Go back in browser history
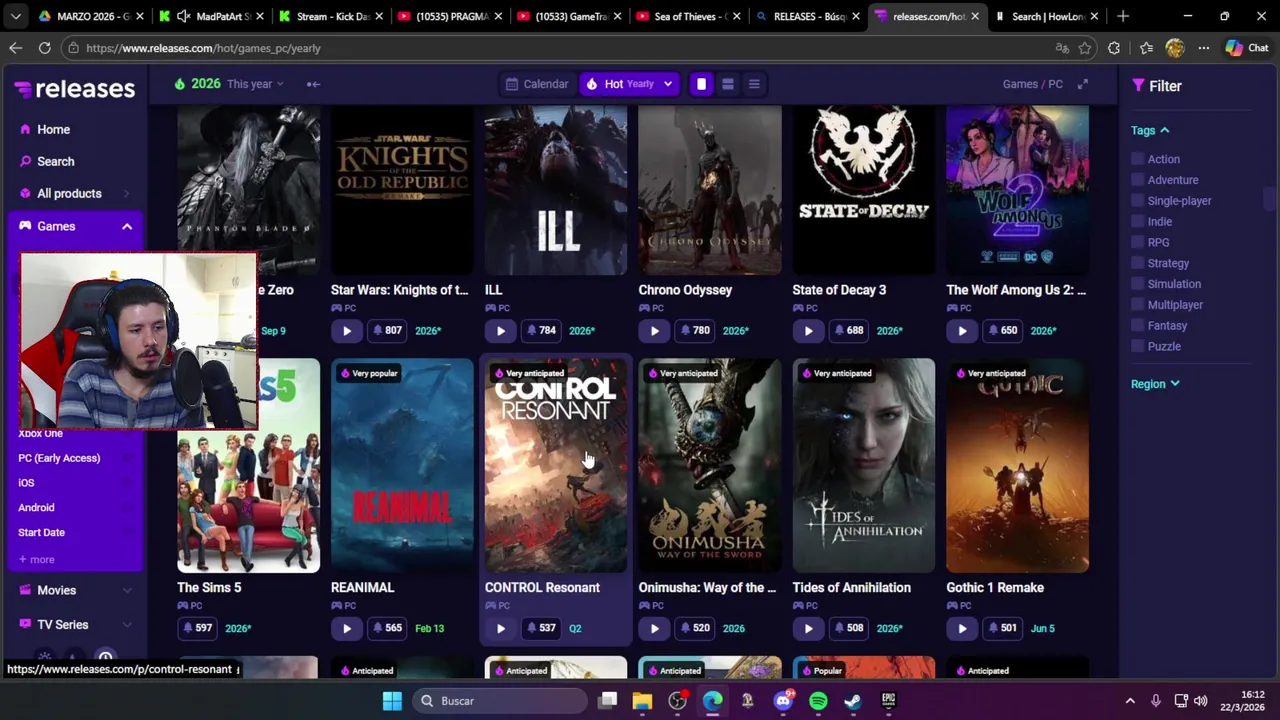1280x720 pixels. [x=15, y=48]
